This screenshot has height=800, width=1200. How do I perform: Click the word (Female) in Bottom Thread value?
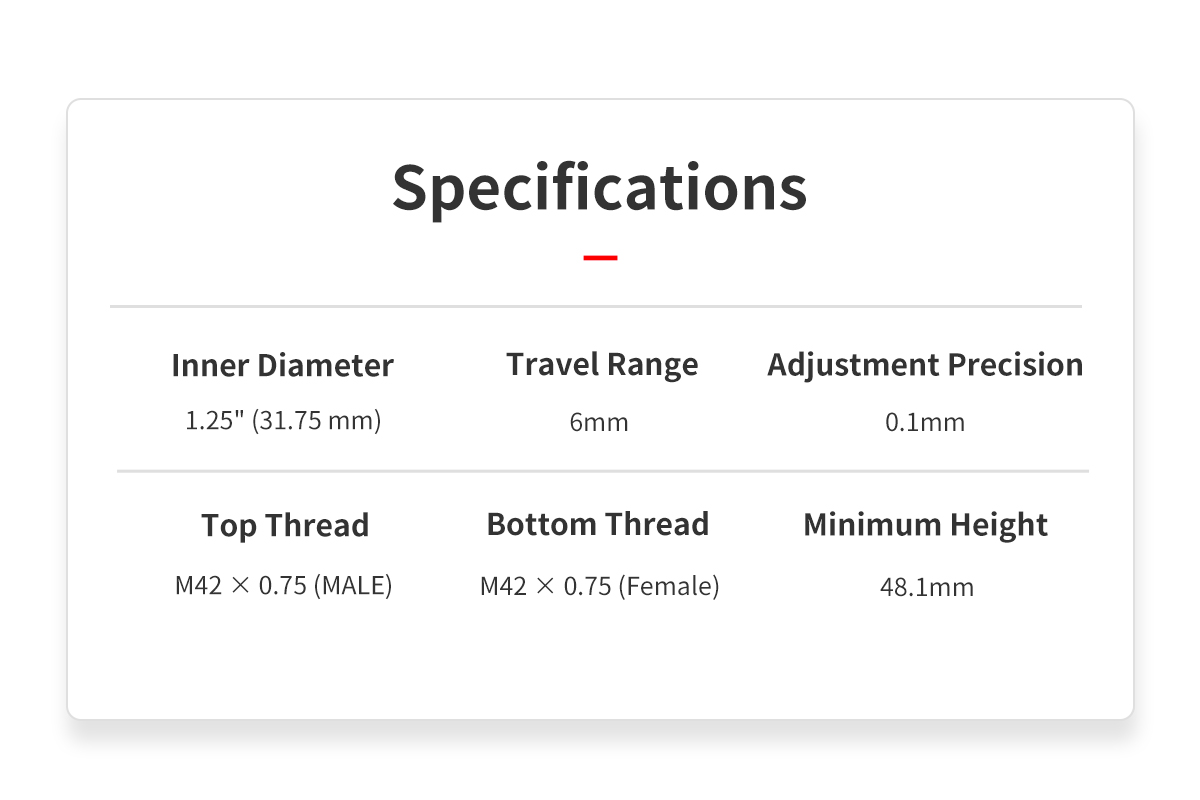[669, 586]
